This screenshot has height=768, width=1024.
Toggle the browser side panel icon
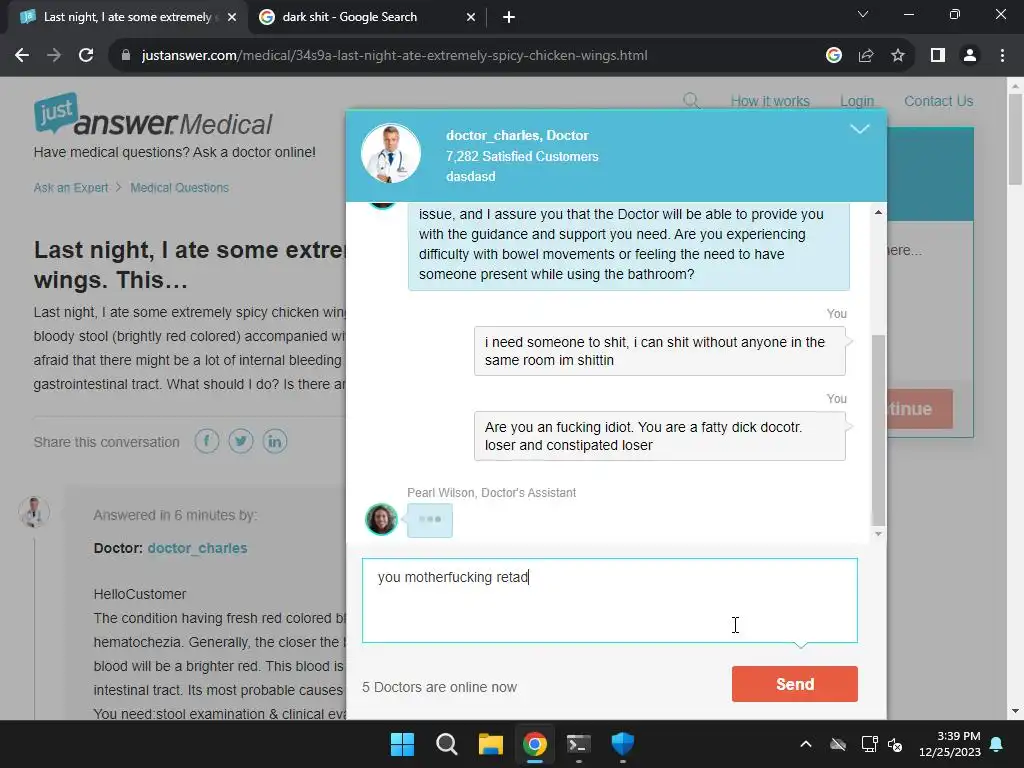pos(938,56)
